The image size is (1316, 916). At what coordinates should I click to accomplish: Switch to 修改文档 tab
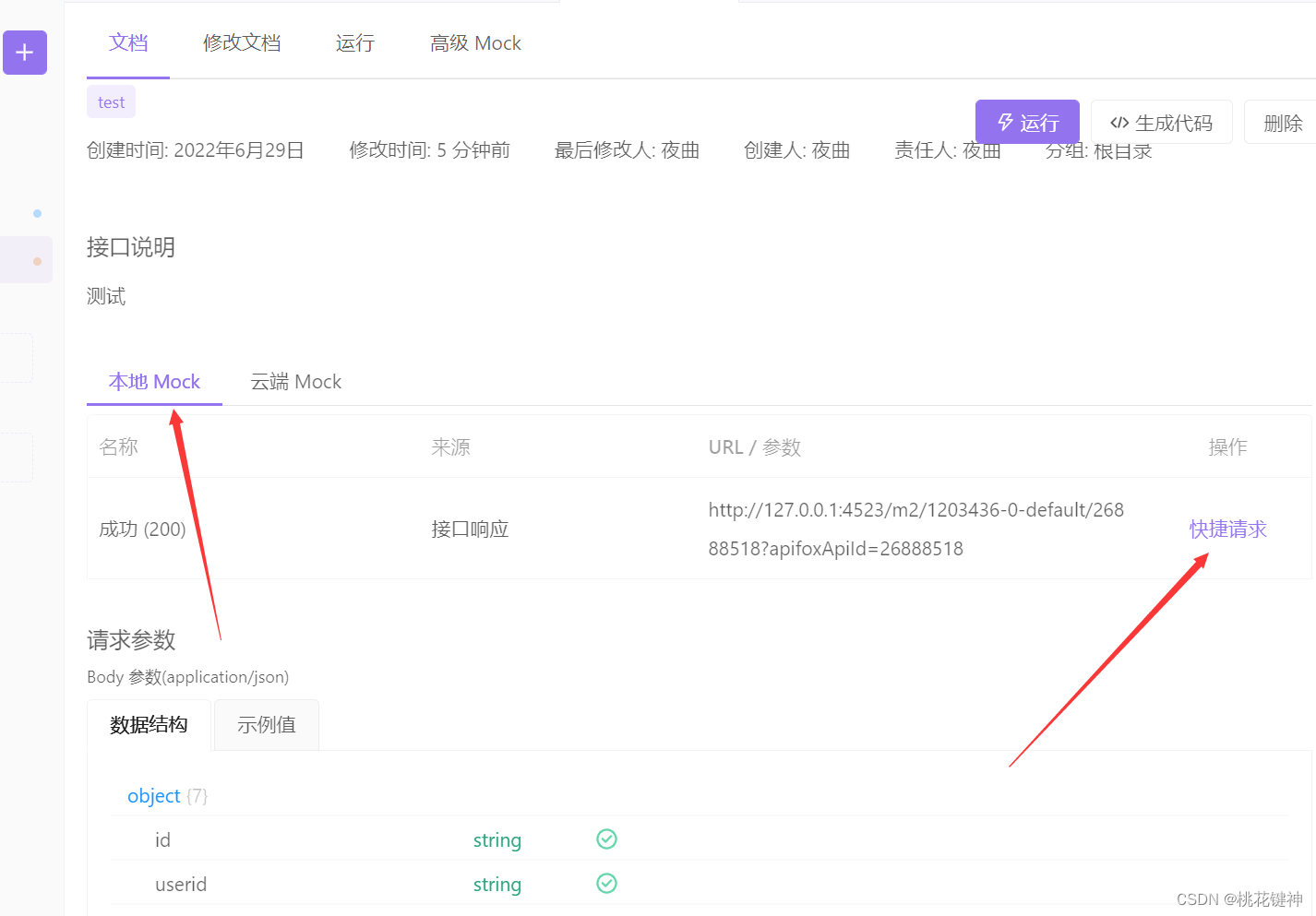(242, 43)
